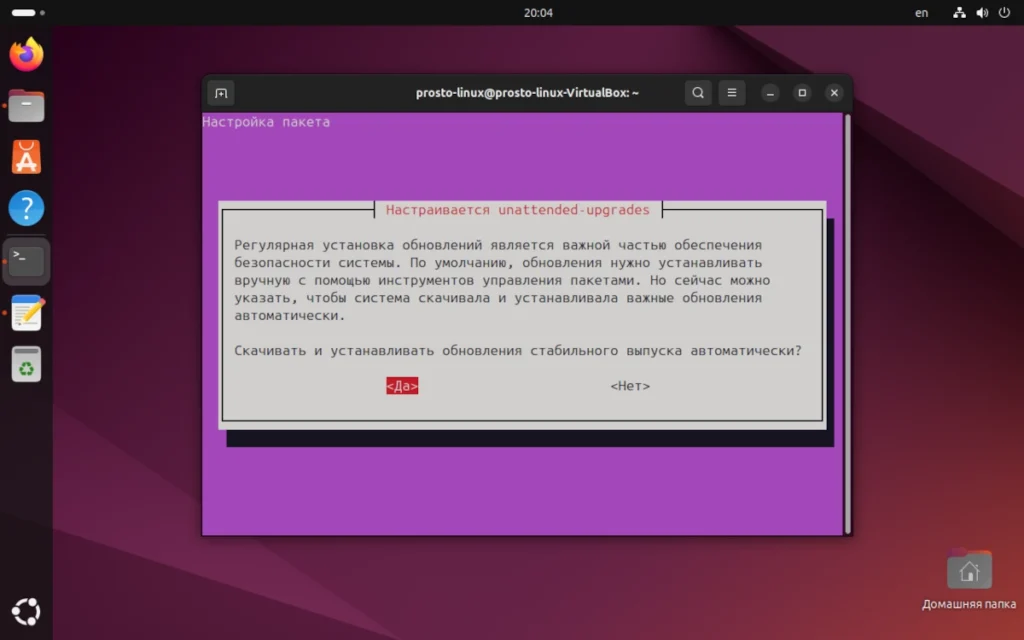
Task: Open Firefox from the dock
Action: click(26, 54)
